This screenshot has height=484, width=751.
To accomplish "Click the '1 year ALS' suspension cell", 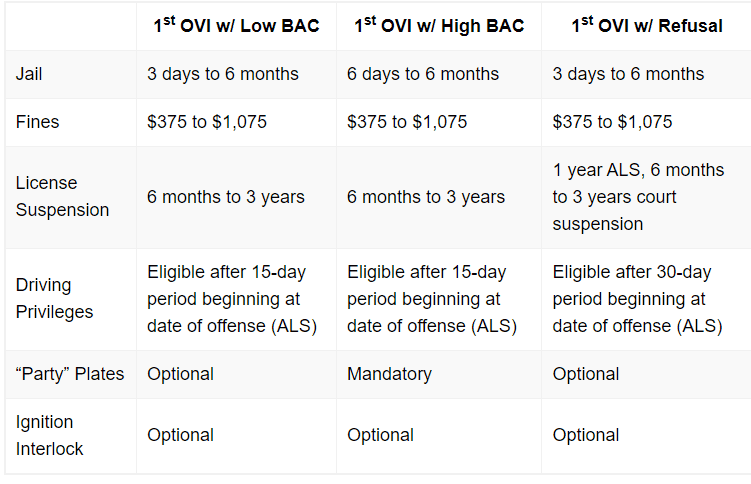I will tap(638, 197).
